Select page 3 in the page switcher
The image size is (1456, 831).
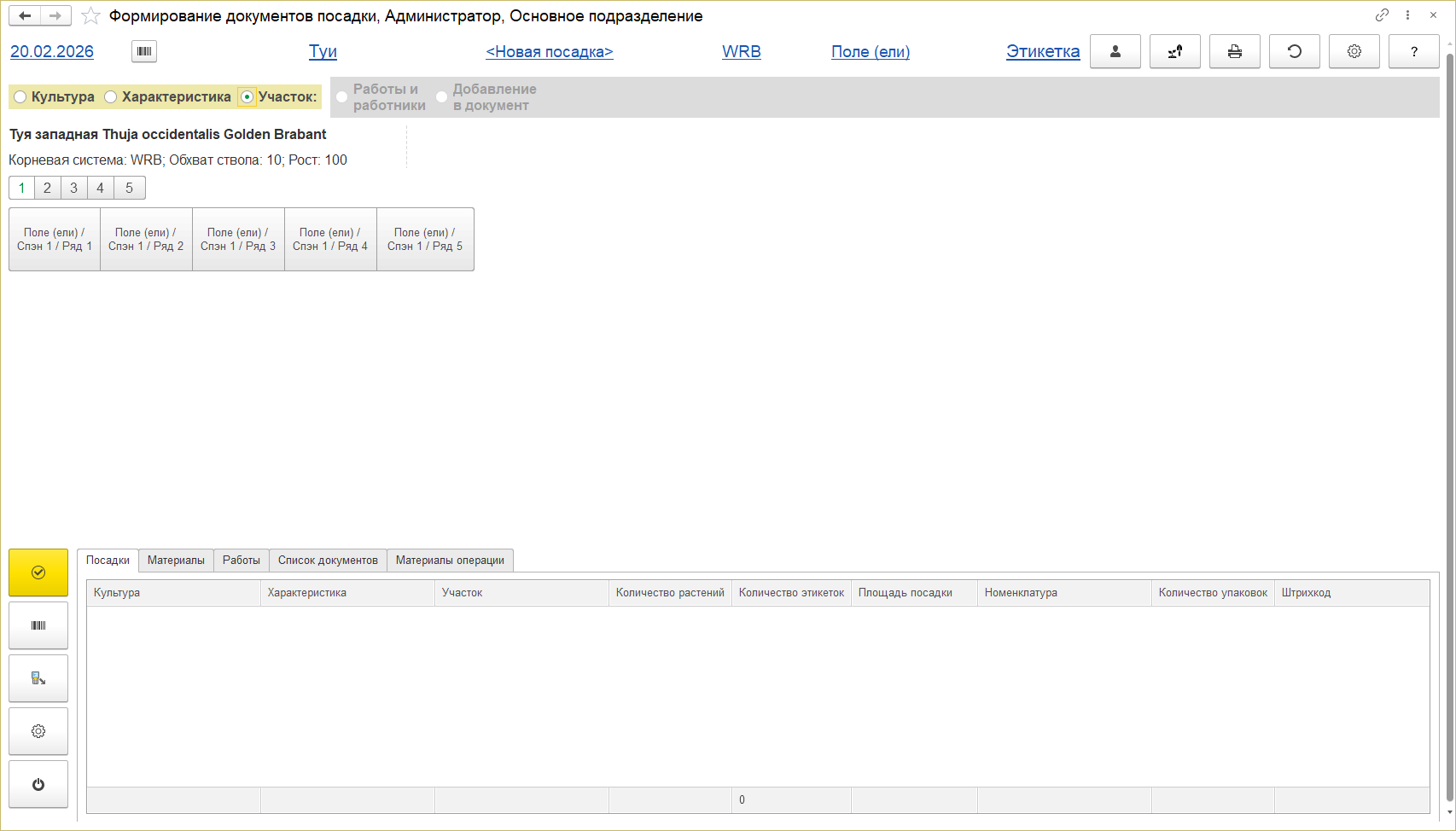(74, 188)
